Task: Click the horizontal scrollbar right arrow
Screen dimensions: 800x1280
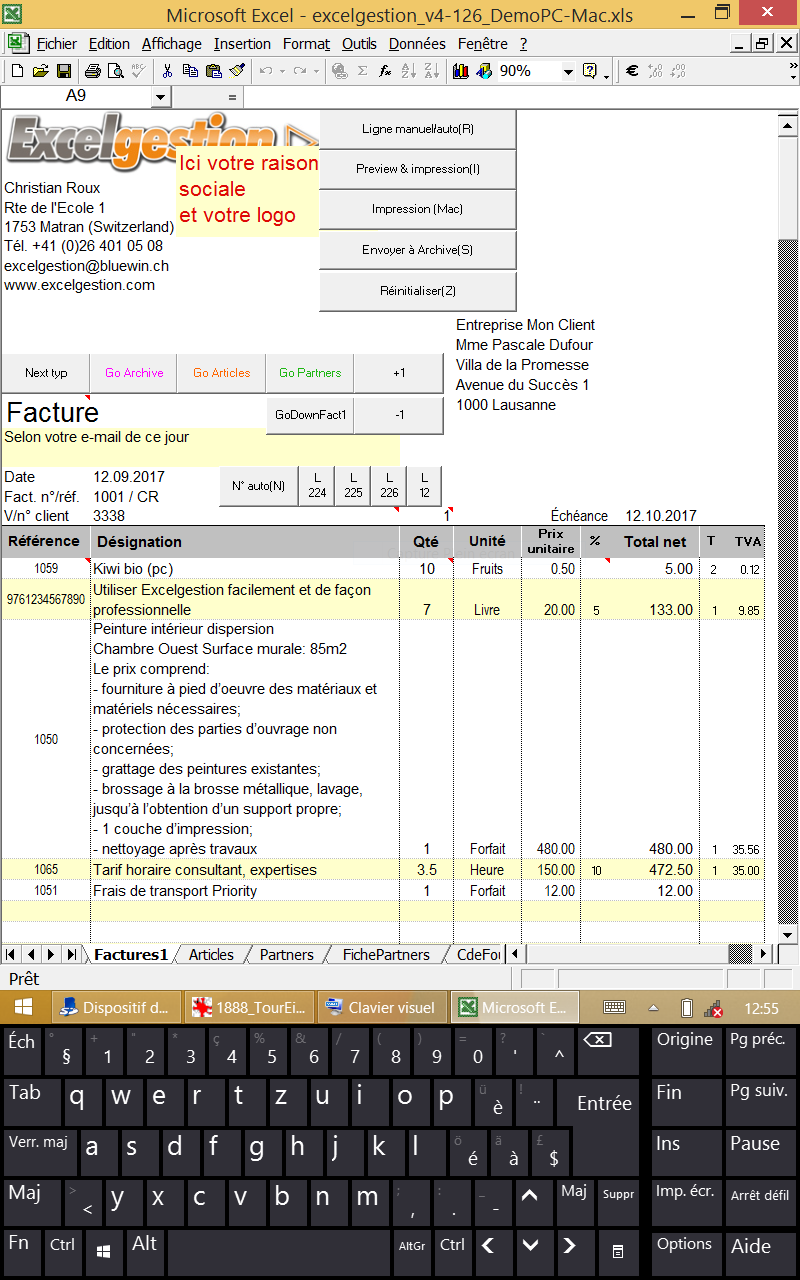Action: [x=764, y=954]
